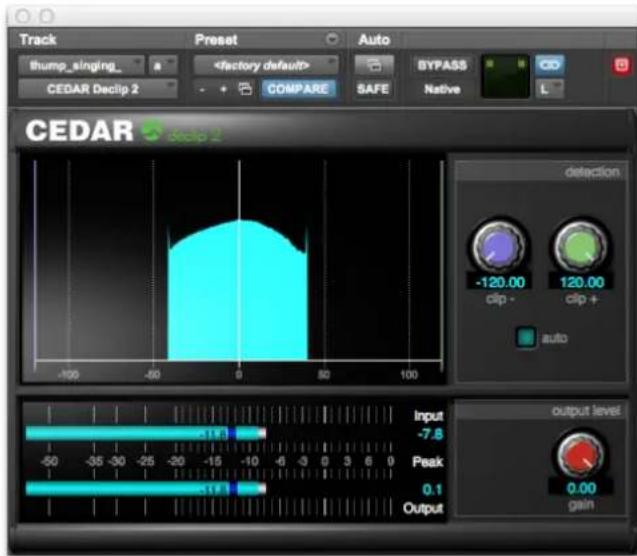The width and height of the screenshot is (637, 556).
Task: Click the input level meter bar
Action: pyautogui.click(x=145, y=434)
